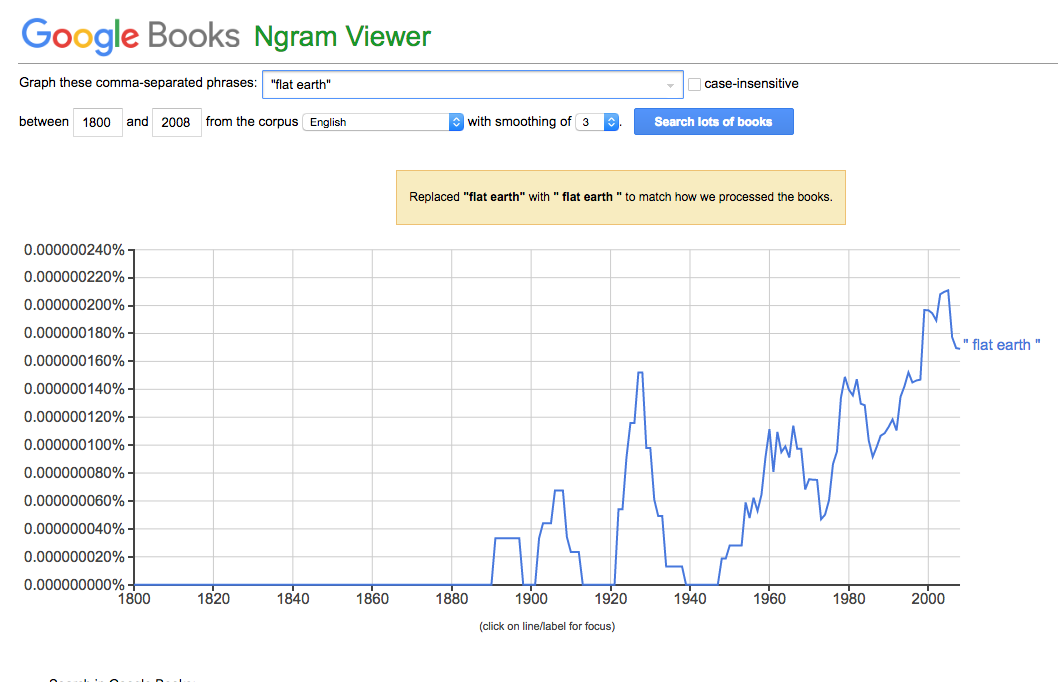Image resolution: width=1058 pixels, height=682 pixels.
Task: Click the "click on line/label for focus" text
Action: point(547,626)
